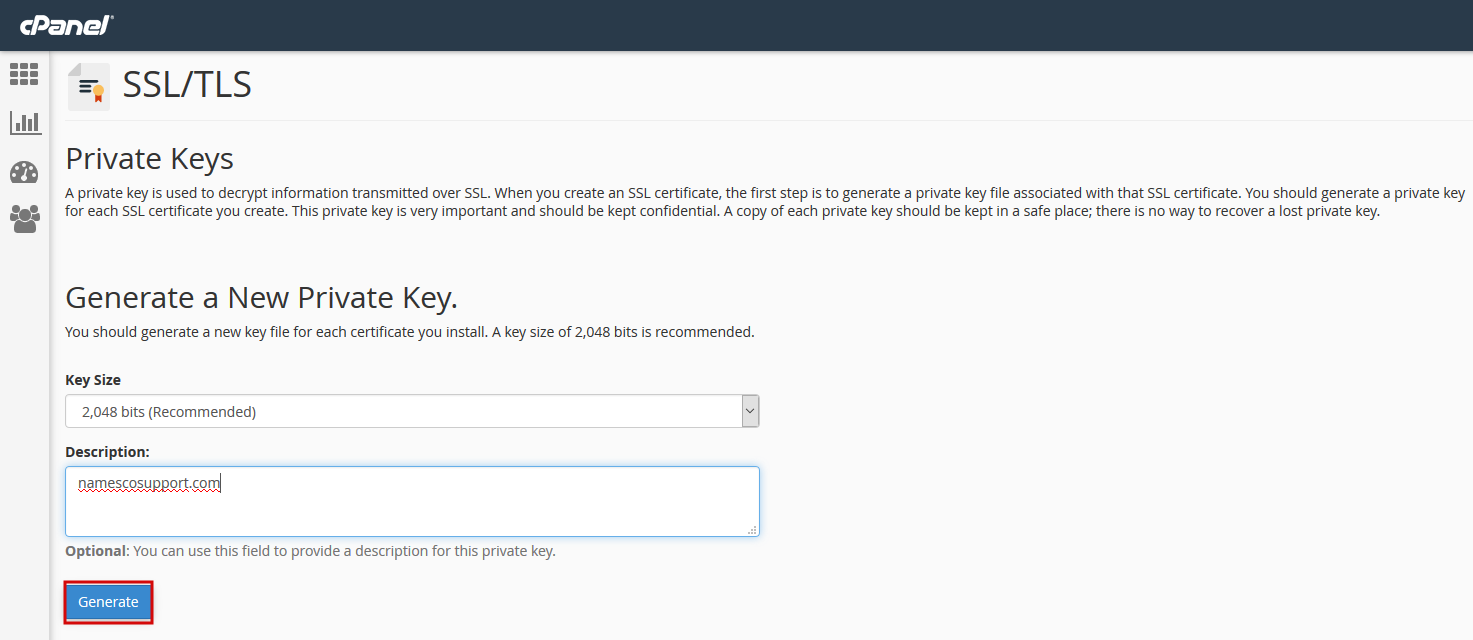Click the Generate a New Private Key heading
1473x640 pixels.
(261, 297)
